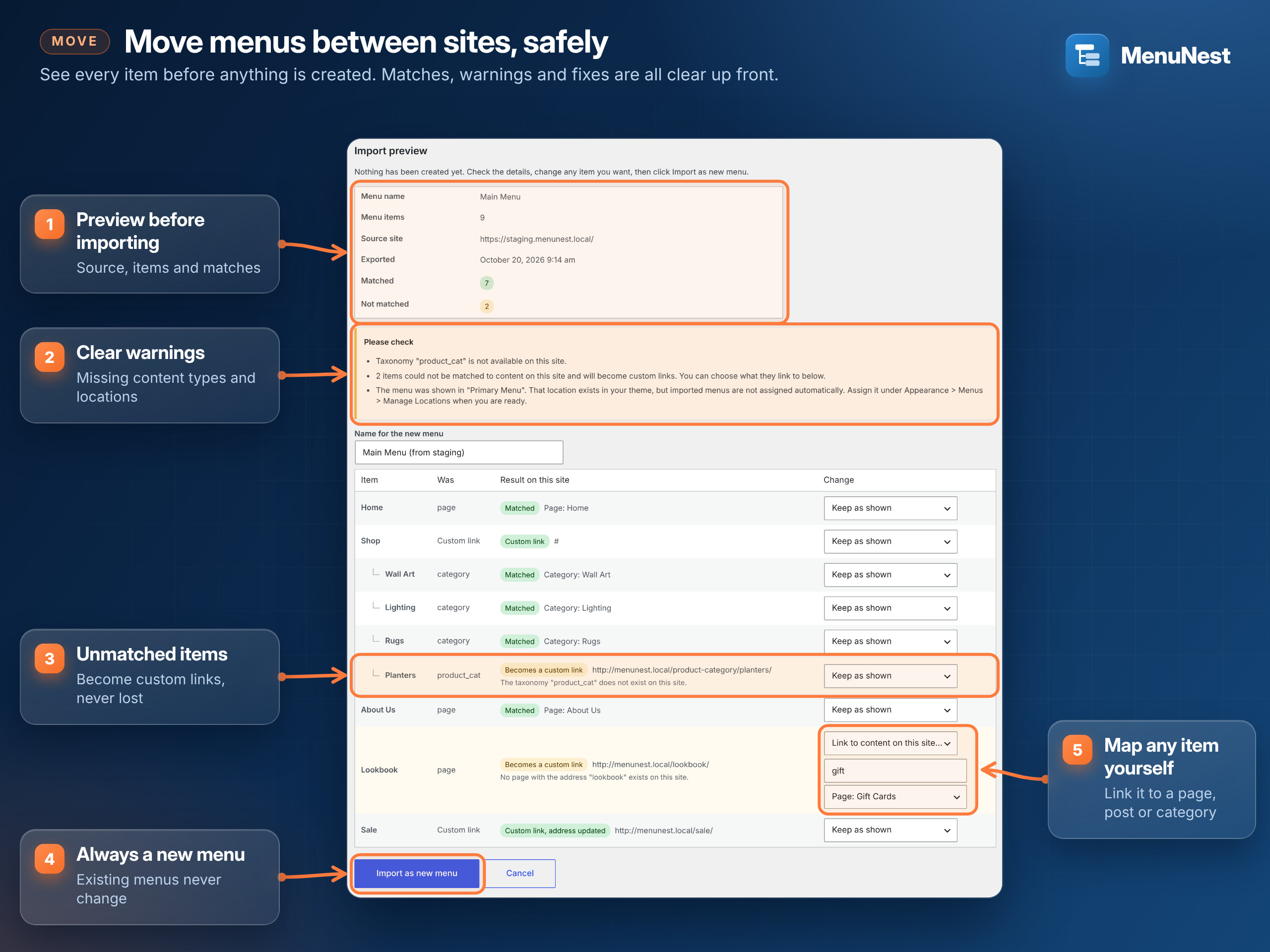Open the Change dropdown for About Us
The height and width of the screenshot is (952, 1270).
(x=890, y=710)
